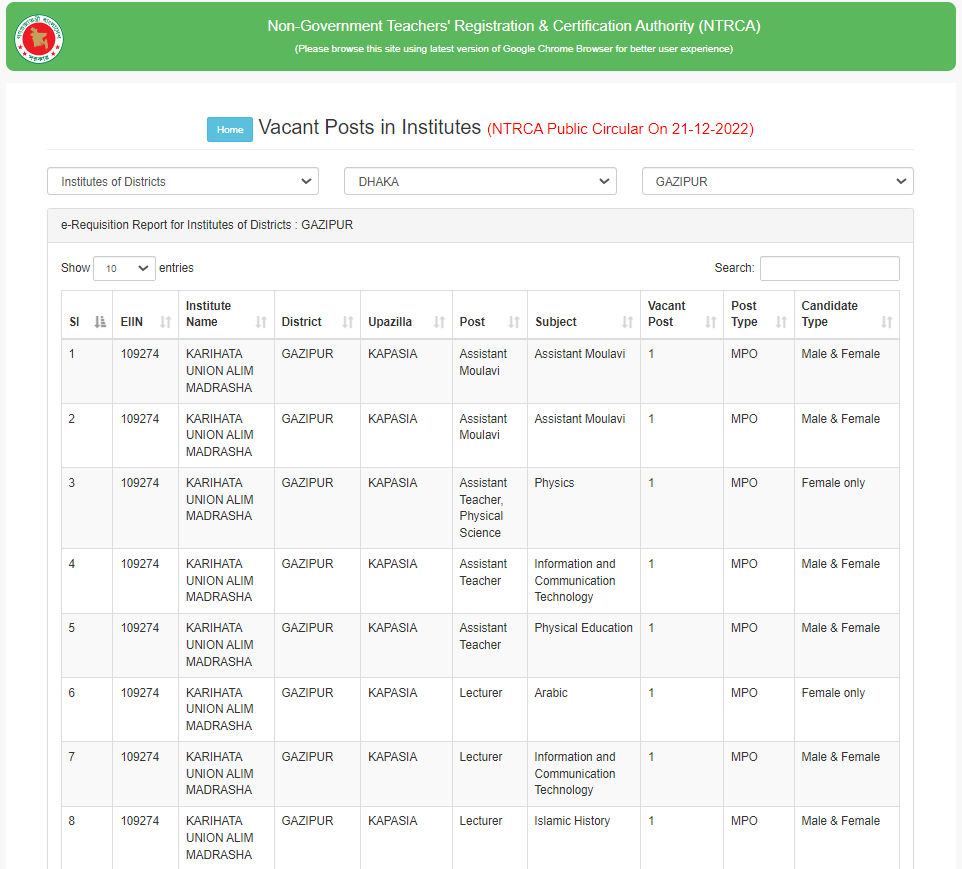Click Physics subject in row 3
This screenshot has width=962, height=869.
tap(554, 483)
